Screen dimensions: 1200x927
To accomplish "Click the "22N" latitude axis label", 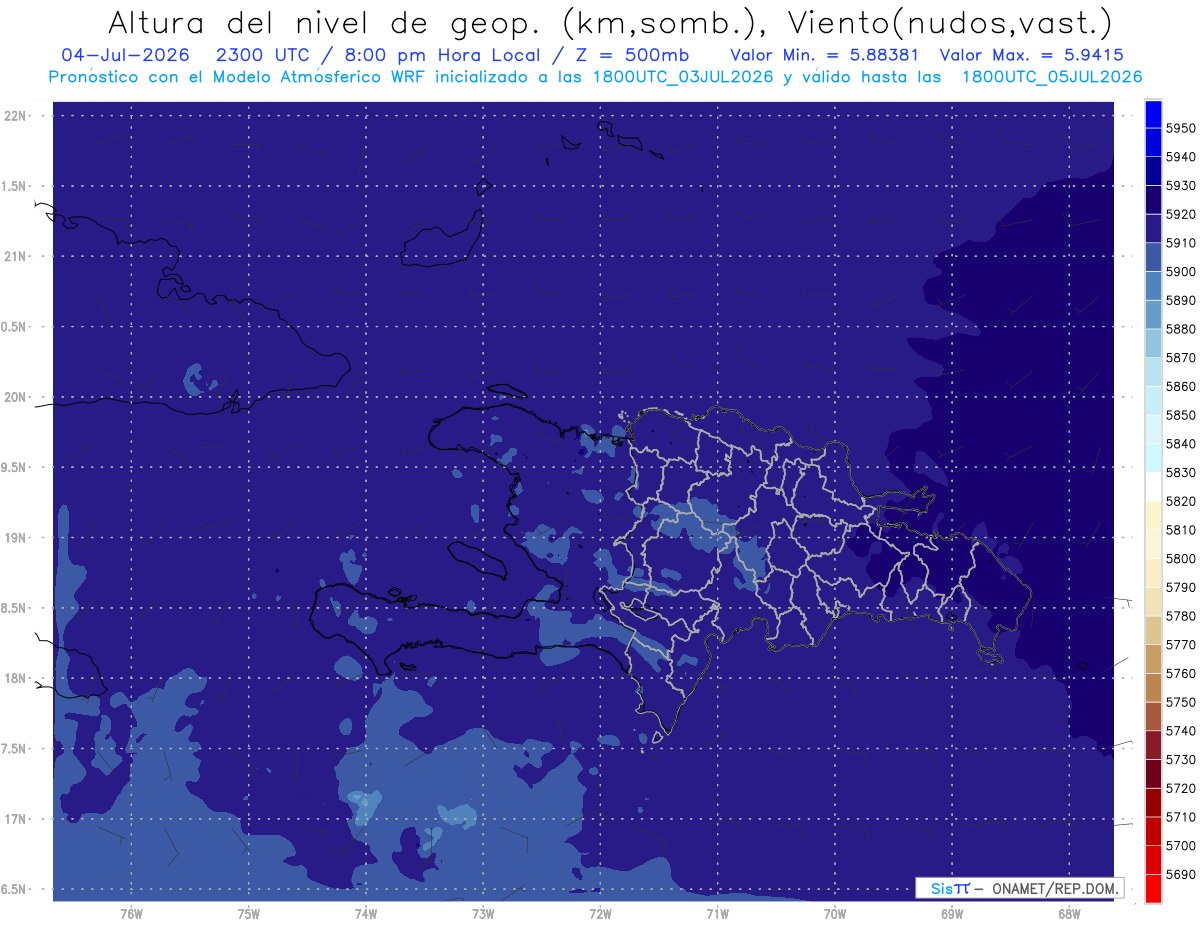I will coord(15,116).
